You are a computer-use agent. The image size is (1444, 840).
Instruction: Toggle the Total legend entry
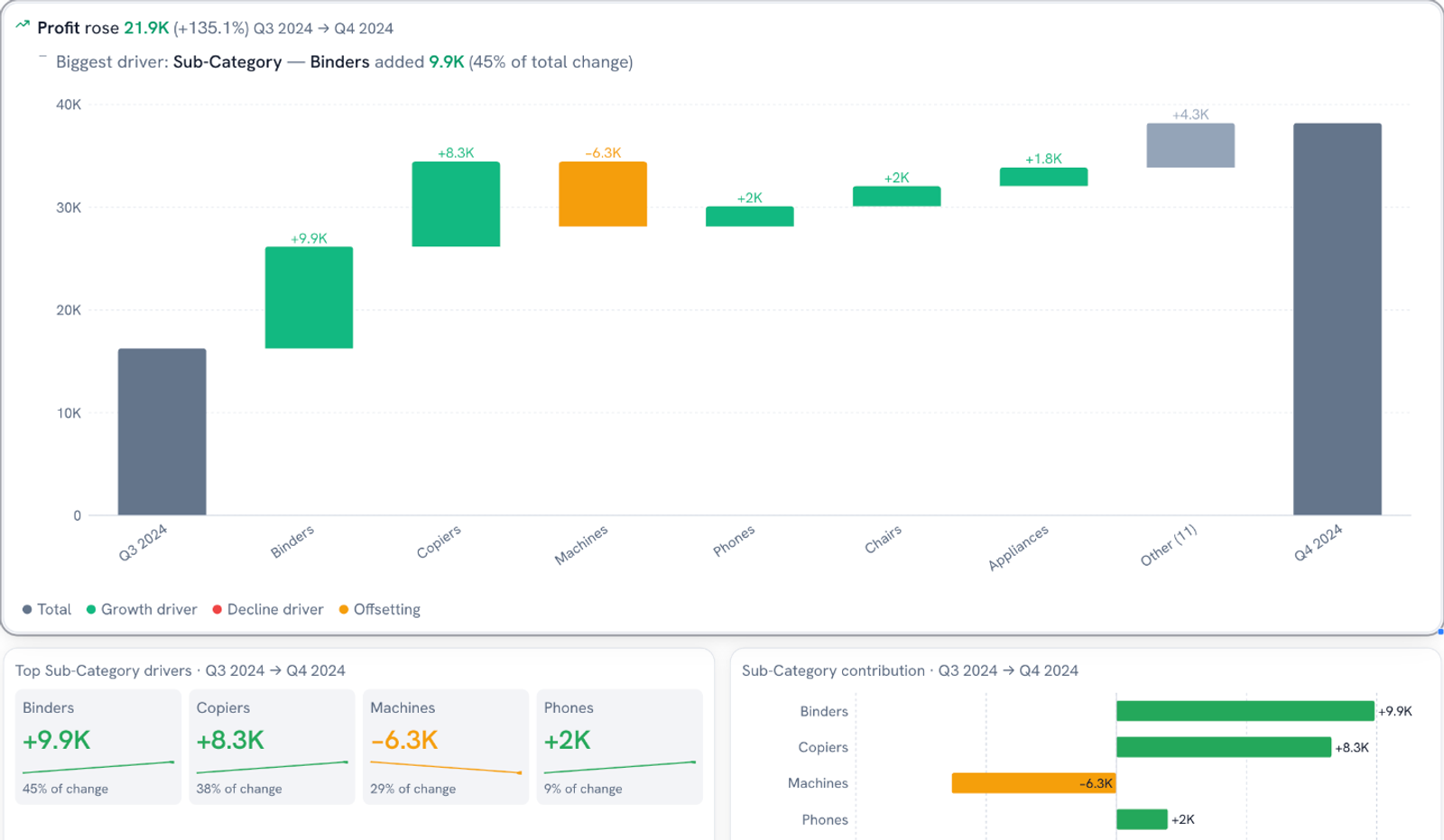[x=47, y=609]
